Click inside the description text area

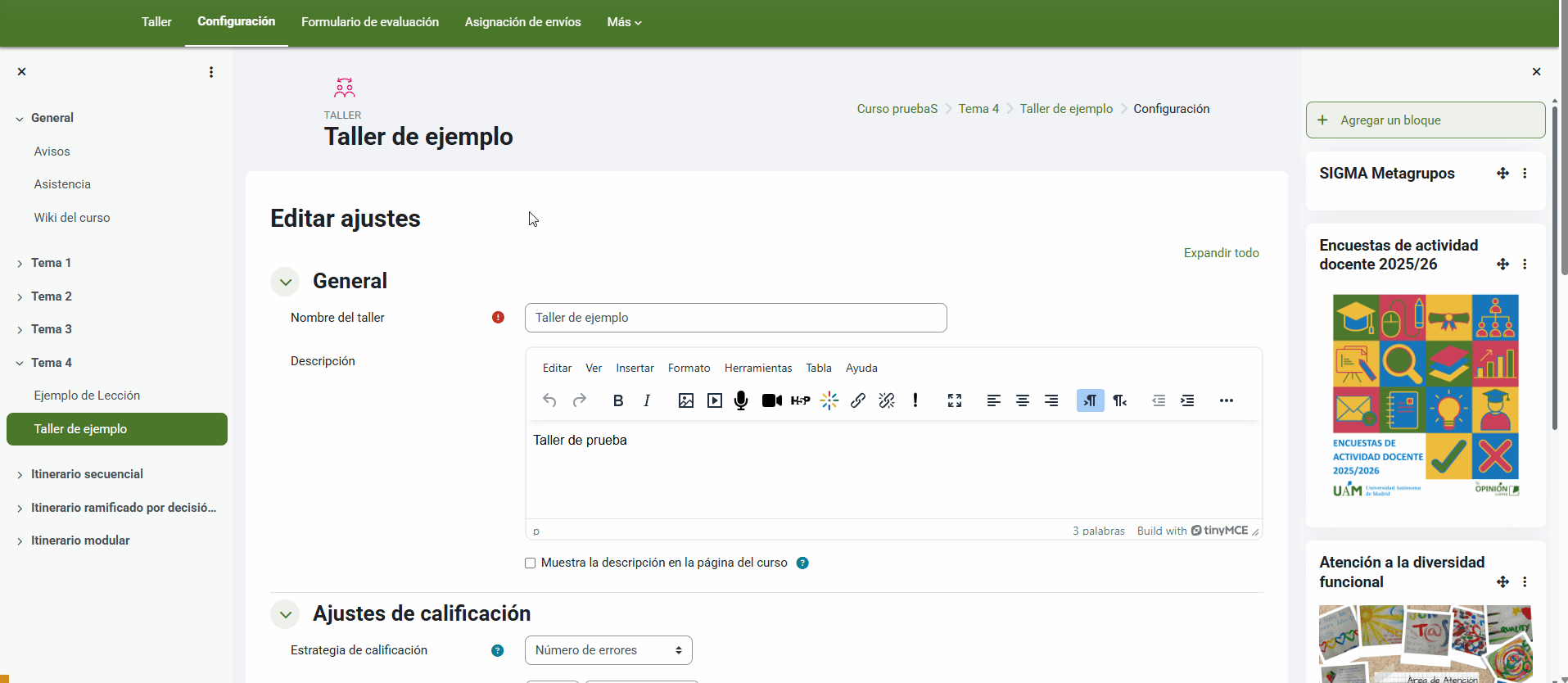(893, 470)
